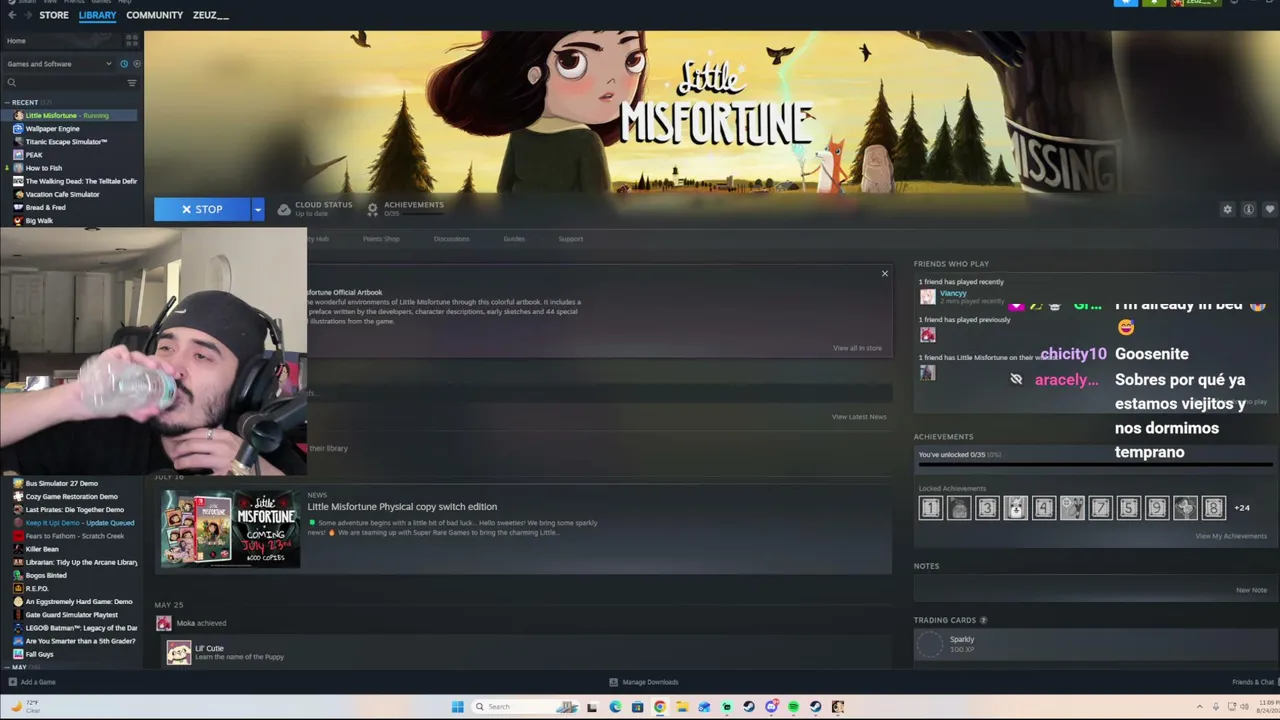Open the Points Shop game tab
This screenshot has height=720, width=1280.
click(381, 239)
